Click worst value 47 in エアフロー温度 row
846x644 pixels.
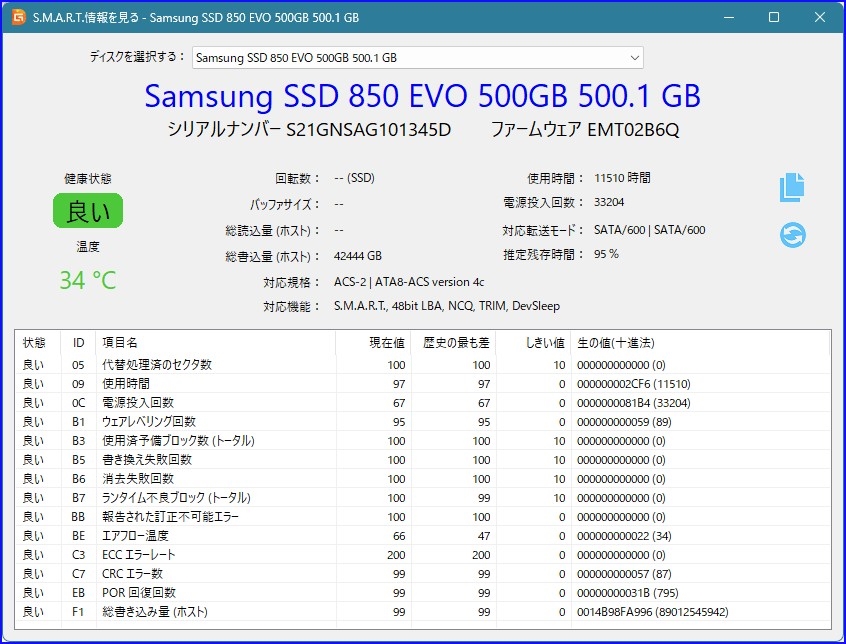coord(484,536)
